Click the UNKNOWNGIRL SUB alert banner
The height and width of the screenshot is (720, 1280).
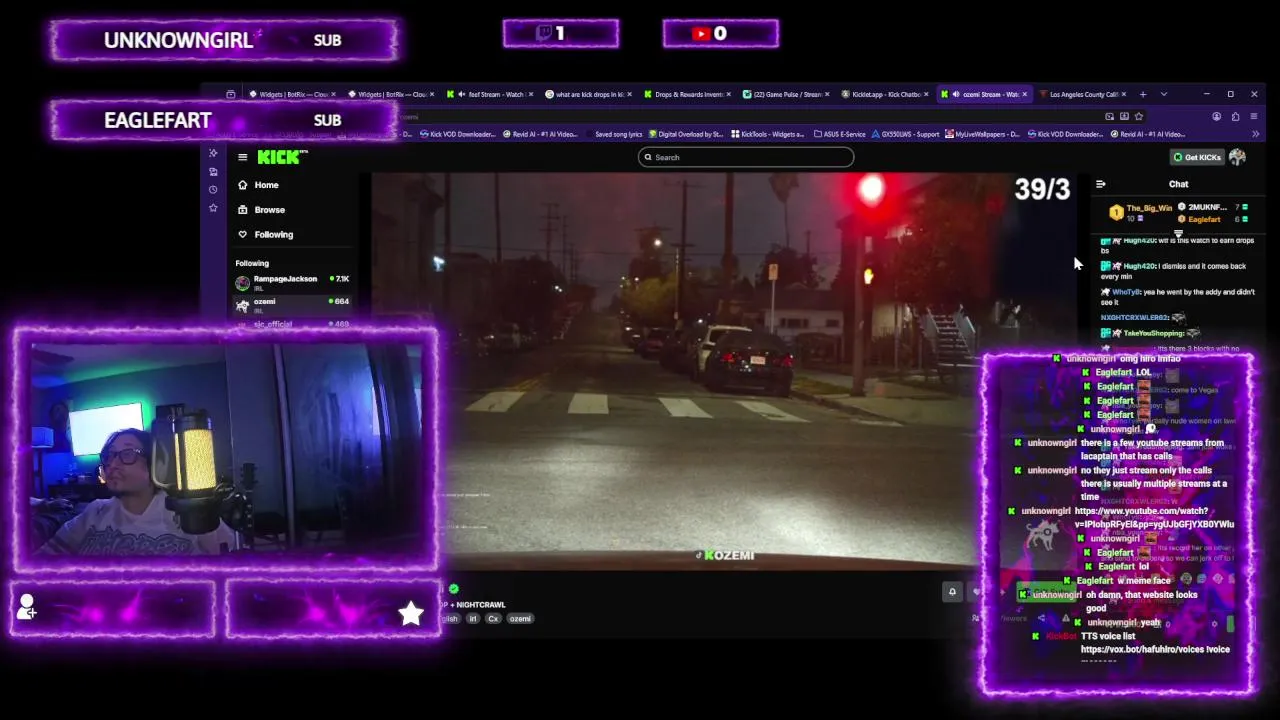[x=224, y=40]
